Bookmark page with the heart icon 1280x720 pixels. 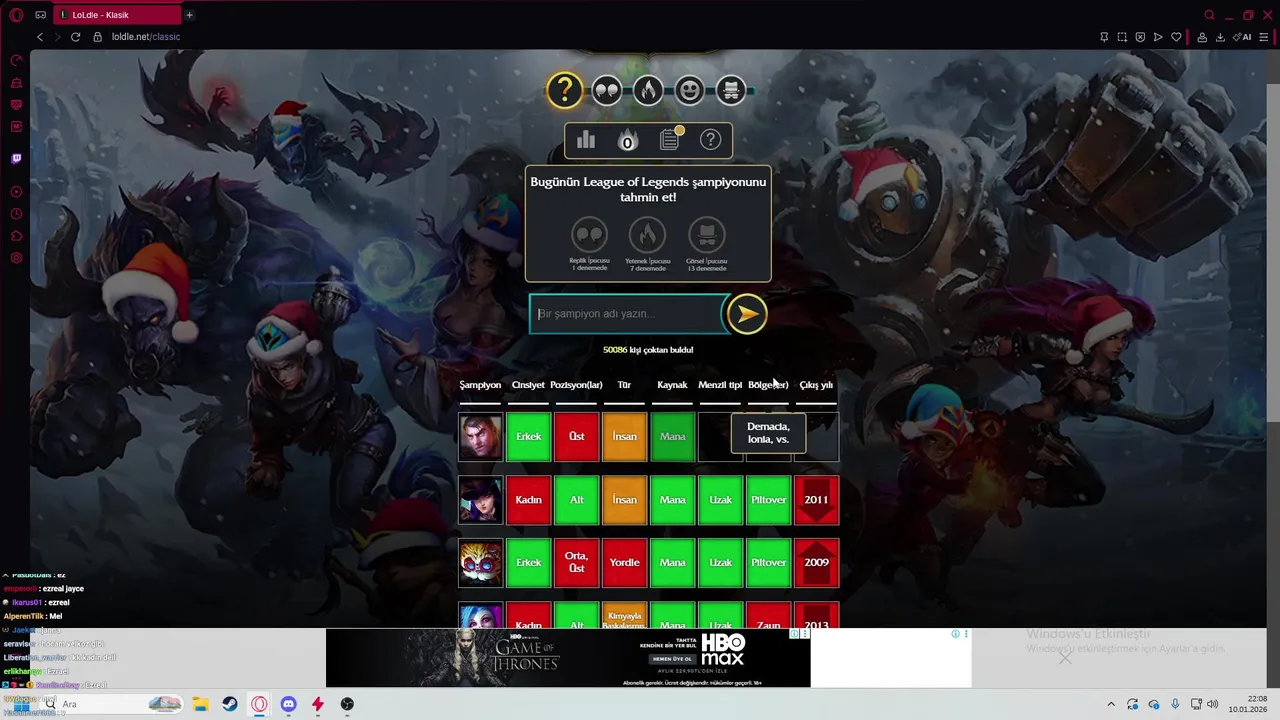tap(1176, 37)
